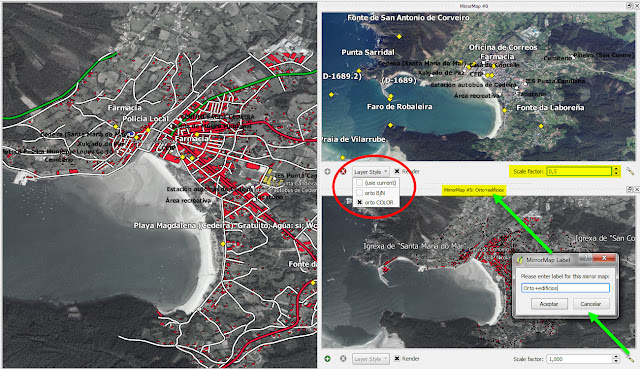
Task: Open wrench label tool of MirrorMap #5
Action: click(630, 358)
